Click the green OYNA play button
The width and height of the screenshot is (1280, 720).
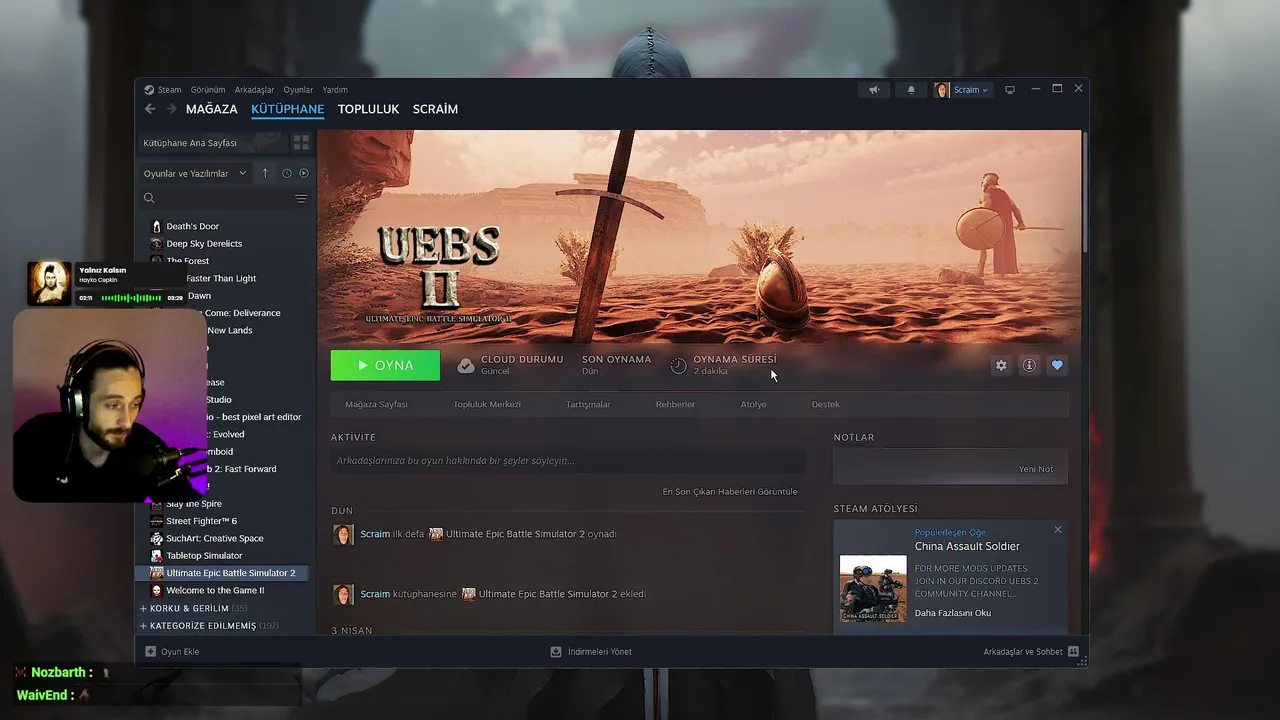point(385,365)
